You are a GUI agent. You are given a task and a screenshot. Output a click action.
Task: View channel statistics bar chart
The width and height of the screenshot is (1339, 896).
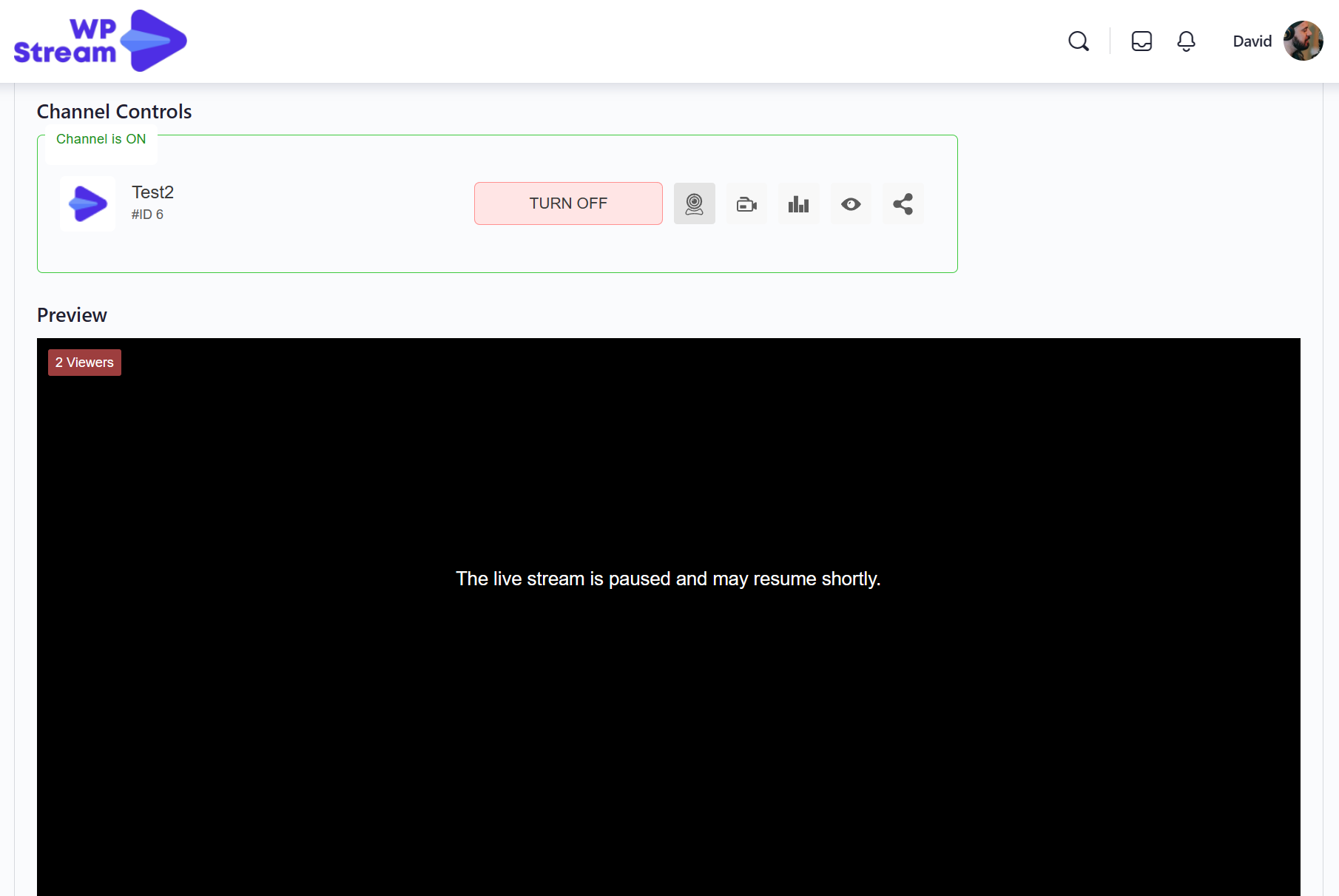[798, 203]
